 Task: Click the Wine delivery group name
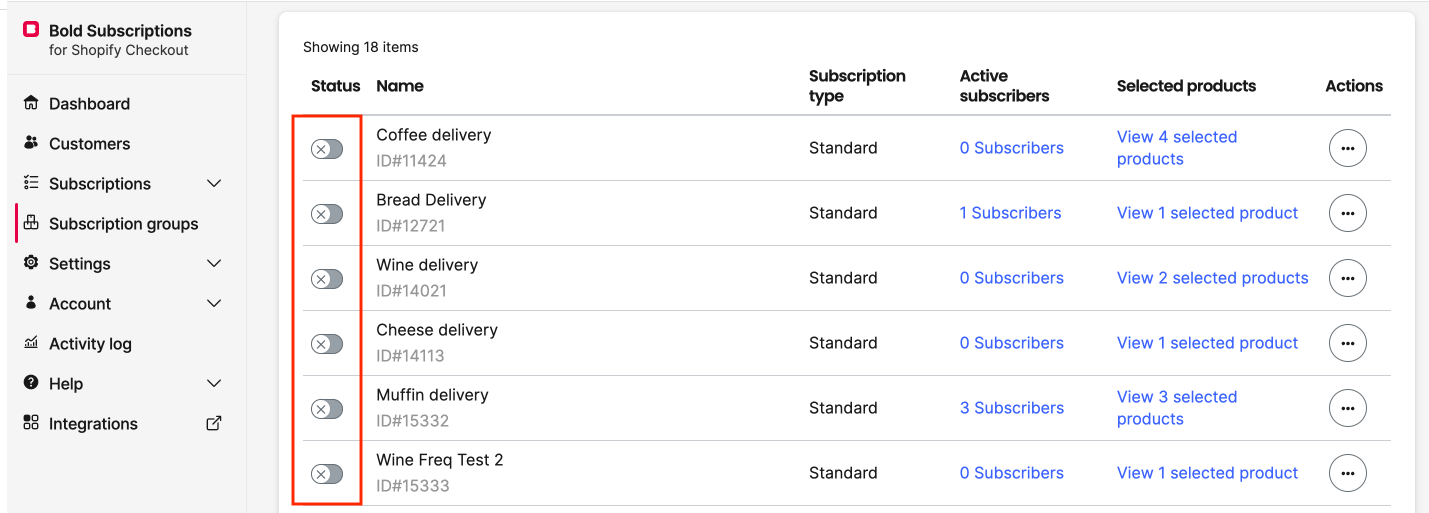pyautogui.click(x=427, y=265)
